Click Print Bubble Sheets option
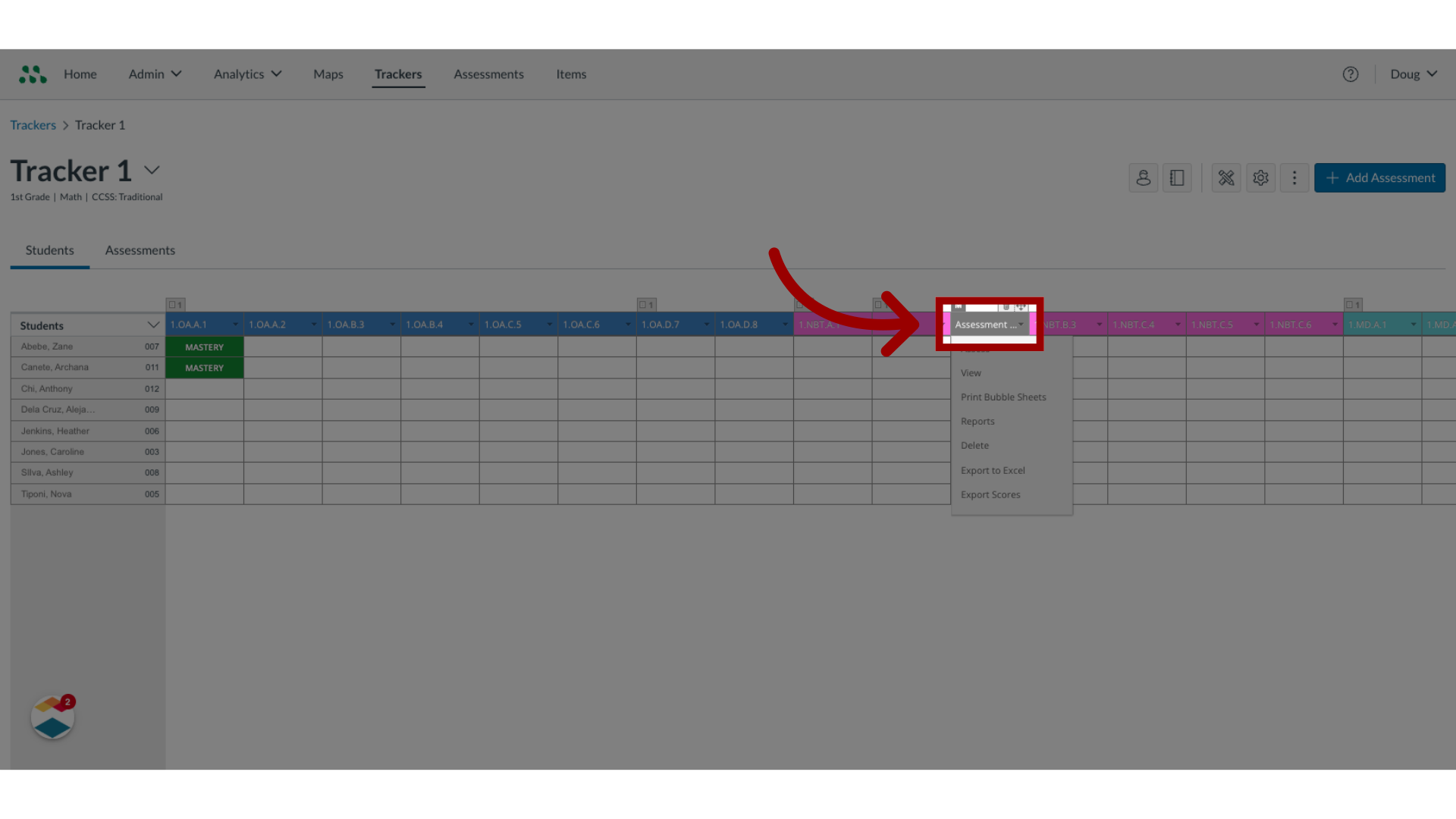1456x819 pixels. pos(1003,397)
